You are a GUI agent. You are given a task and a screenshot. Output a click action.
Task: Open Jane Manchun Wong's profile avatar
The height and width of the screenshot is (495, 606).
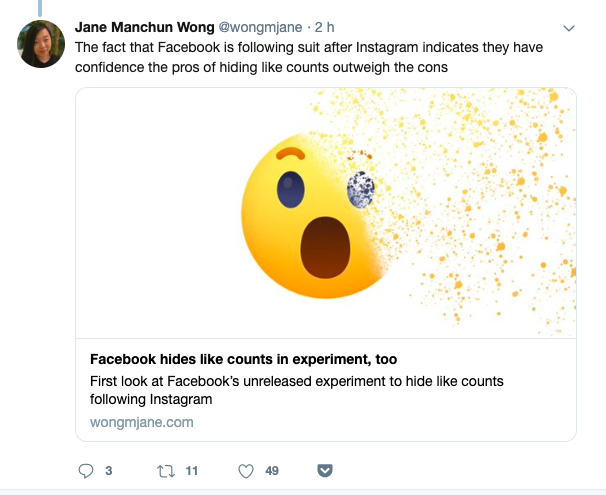pos(41,44)
